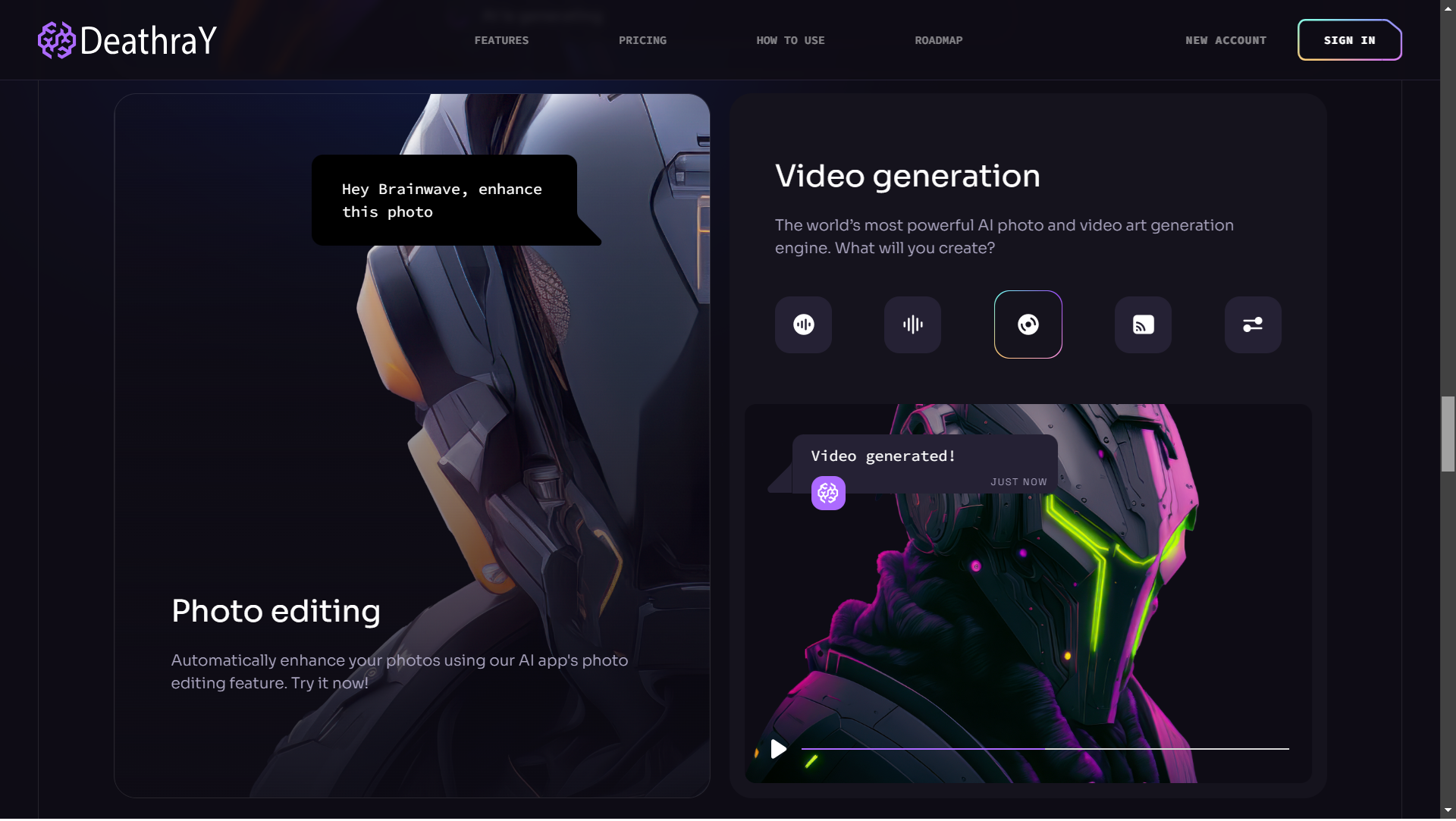Click the video progress bar
This screenshot has width=1456, height=821.
click(1044, 749)
